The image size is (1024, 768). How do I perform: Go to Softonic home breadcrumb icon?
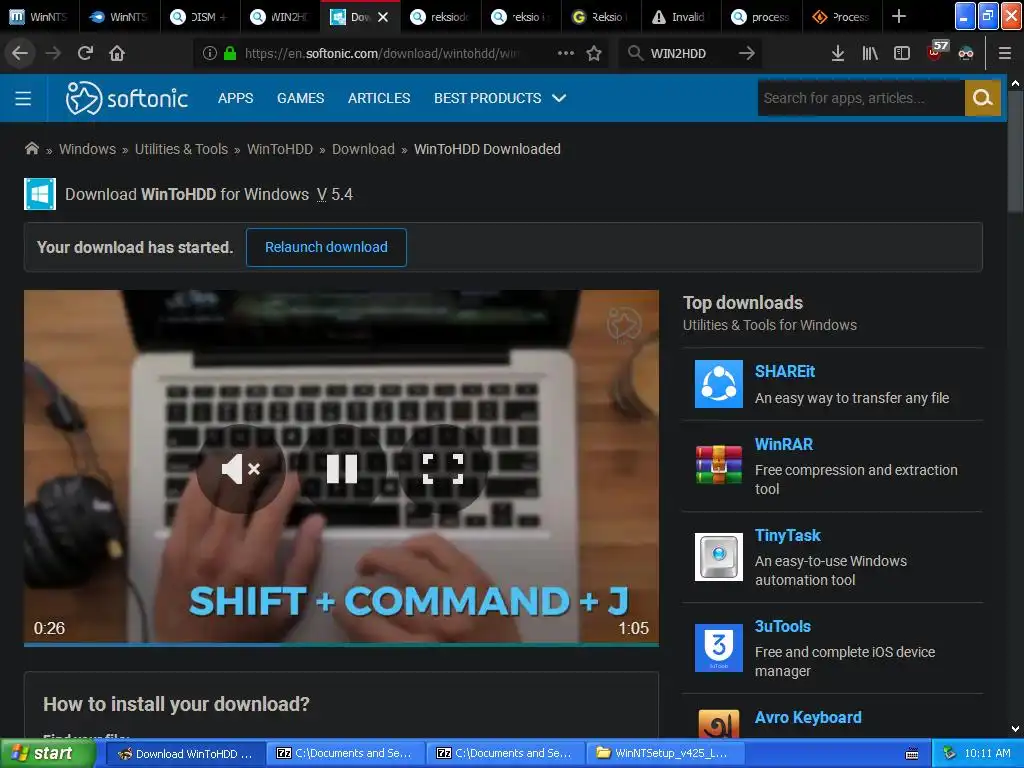pyautogui.click(x=31, y=148)
